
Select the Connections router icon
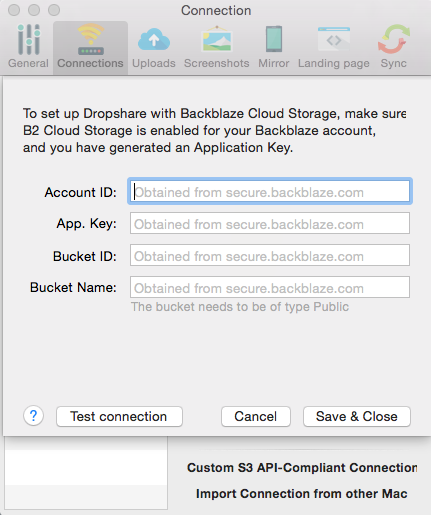(91, 40)
